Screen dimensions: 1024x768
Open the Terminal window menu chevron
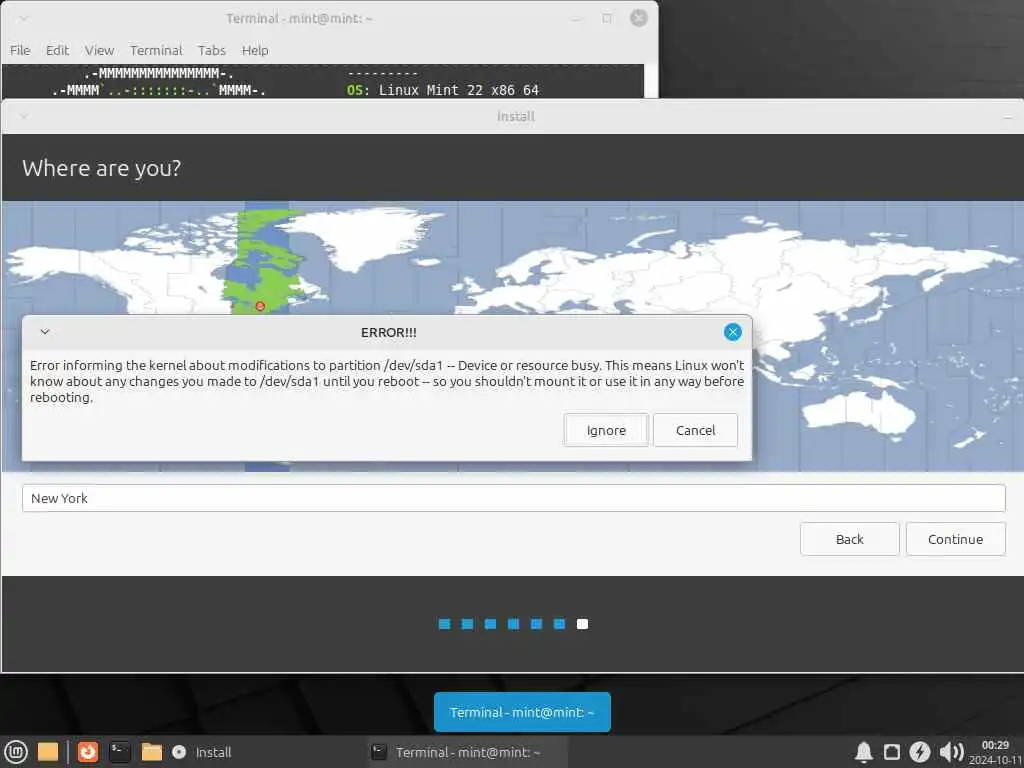(24, 18)
